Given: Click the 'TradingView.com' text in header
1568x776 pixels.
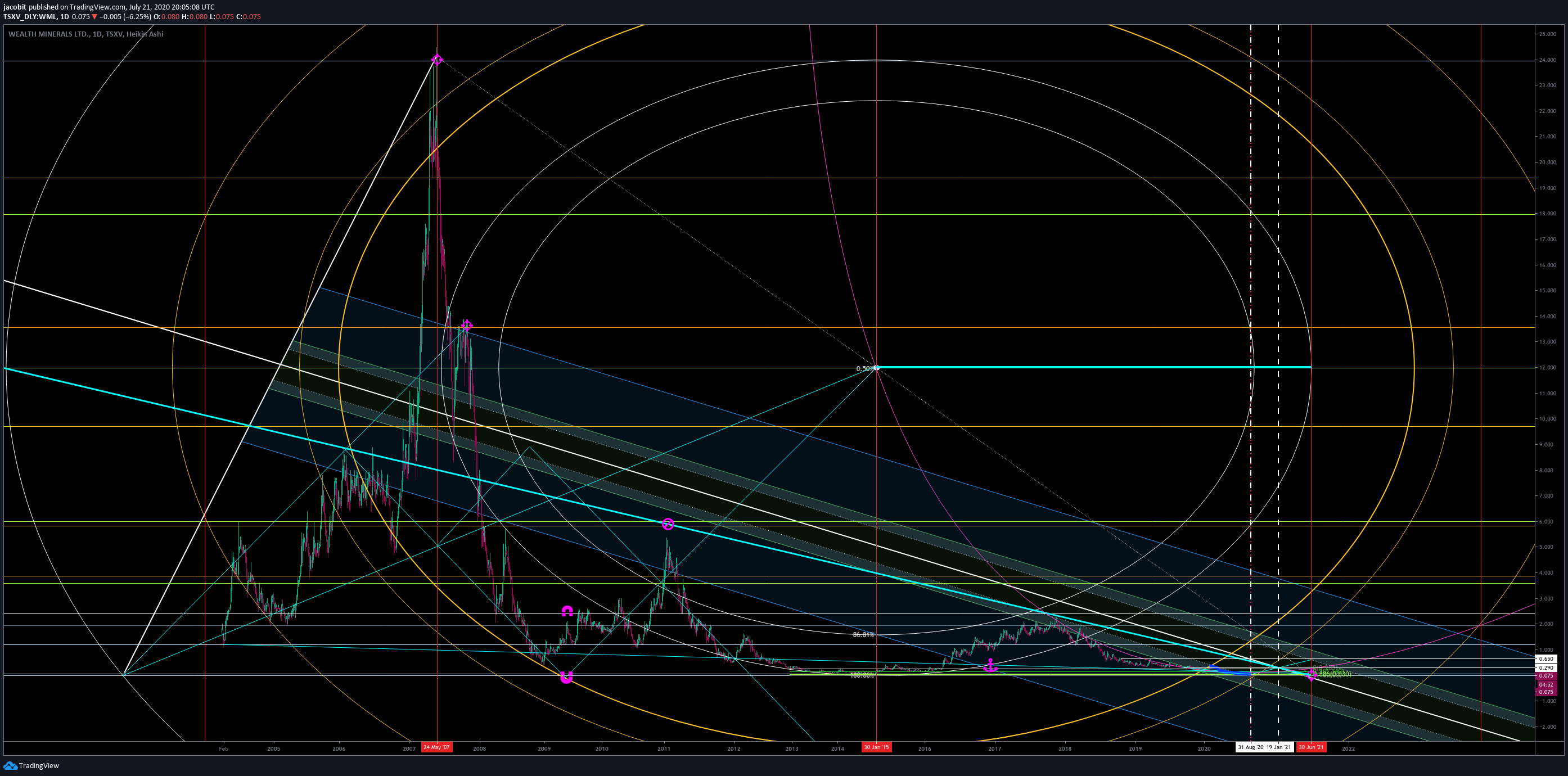Looking at the screenshot, I should 97,7.
